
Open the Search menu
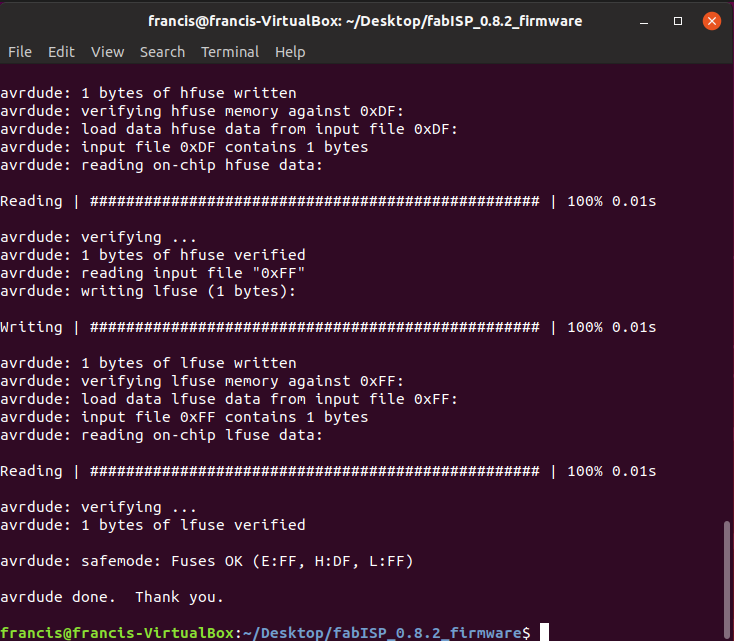162,52
